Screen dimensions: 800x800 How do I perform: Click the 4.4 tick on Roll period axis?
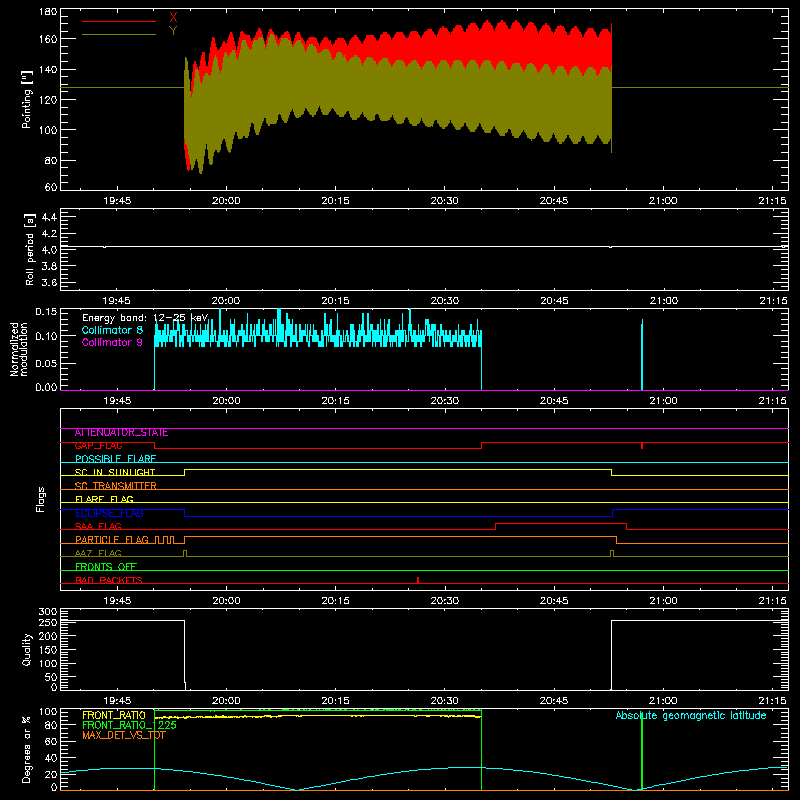(49, 218)
